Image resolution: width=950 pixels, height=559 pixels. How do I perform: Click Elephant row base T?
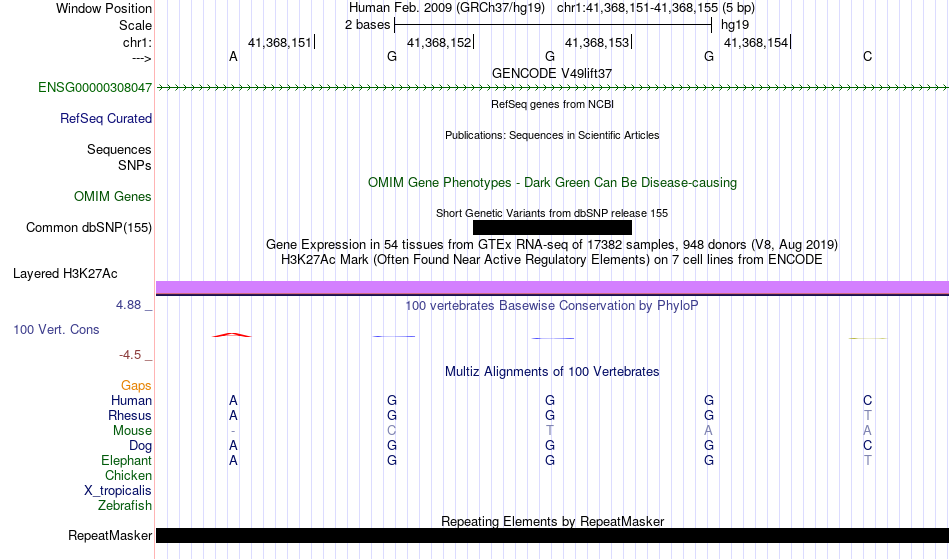coord(868,460)
